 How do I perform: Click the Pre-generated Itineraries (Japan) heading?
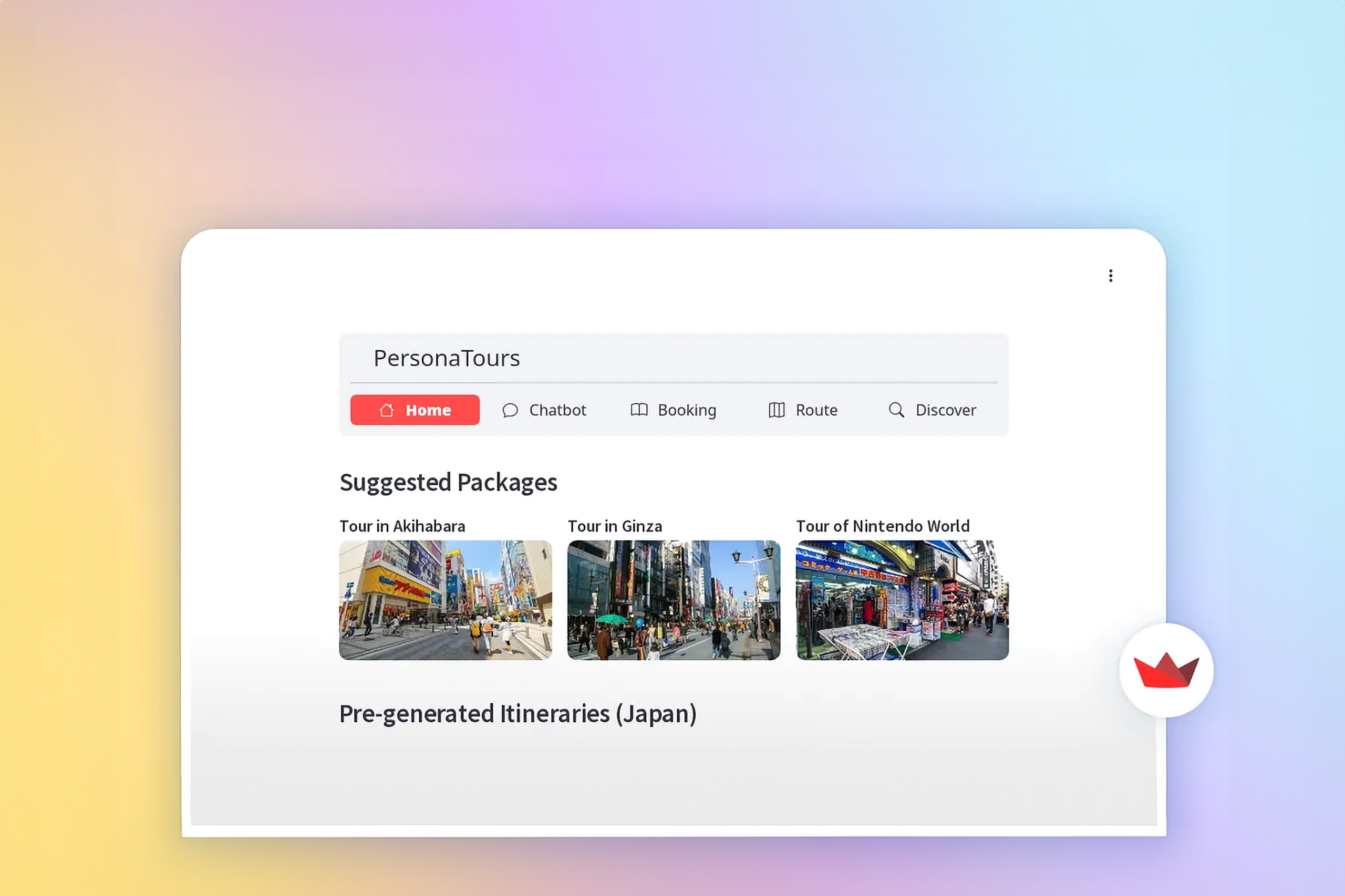click(x=518, y=714)
